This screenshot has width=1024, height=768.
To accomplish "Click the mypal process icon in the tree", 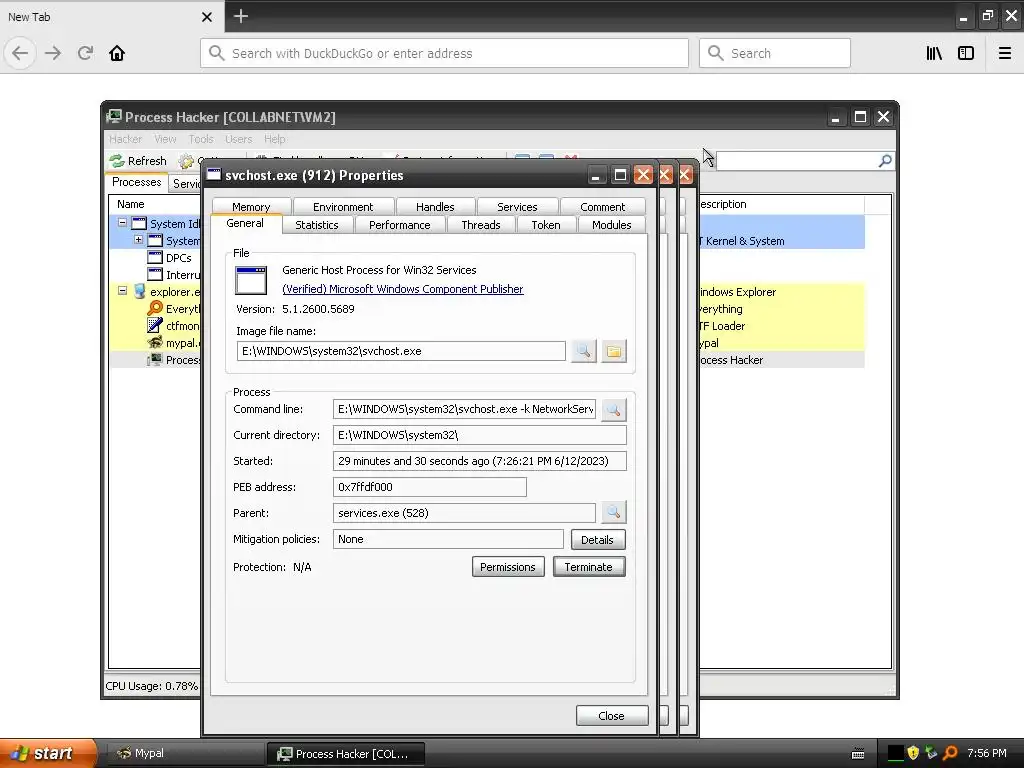I will (155, 342).
